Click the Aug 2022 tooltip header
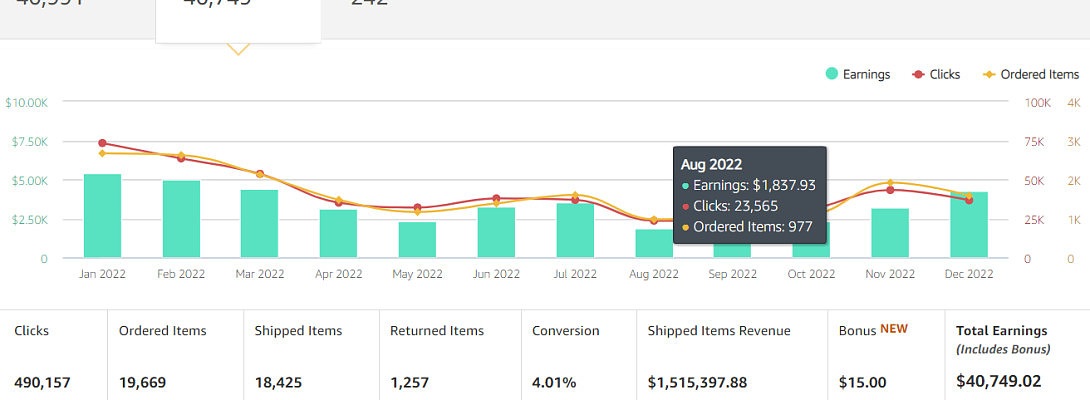 (x=711, y=163)
